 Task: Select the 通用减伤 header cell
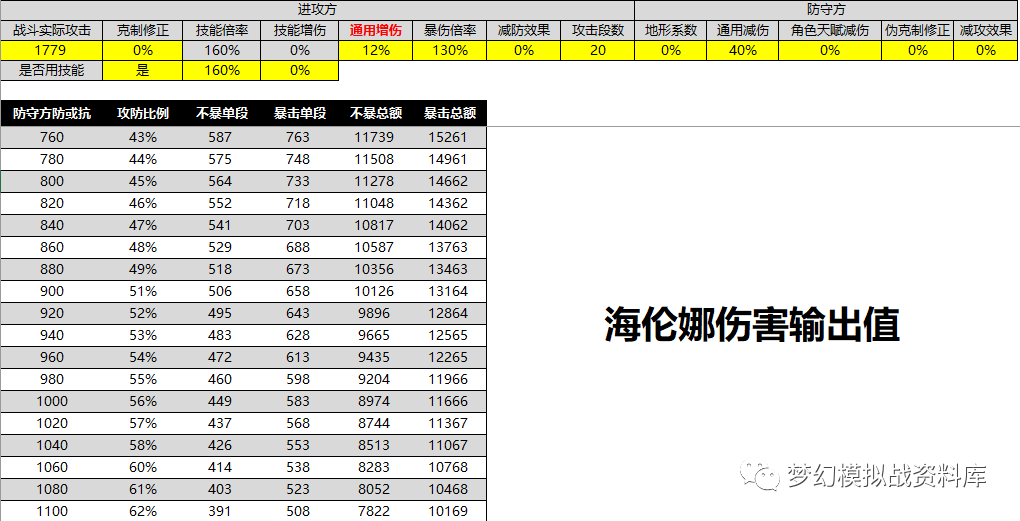743,31
